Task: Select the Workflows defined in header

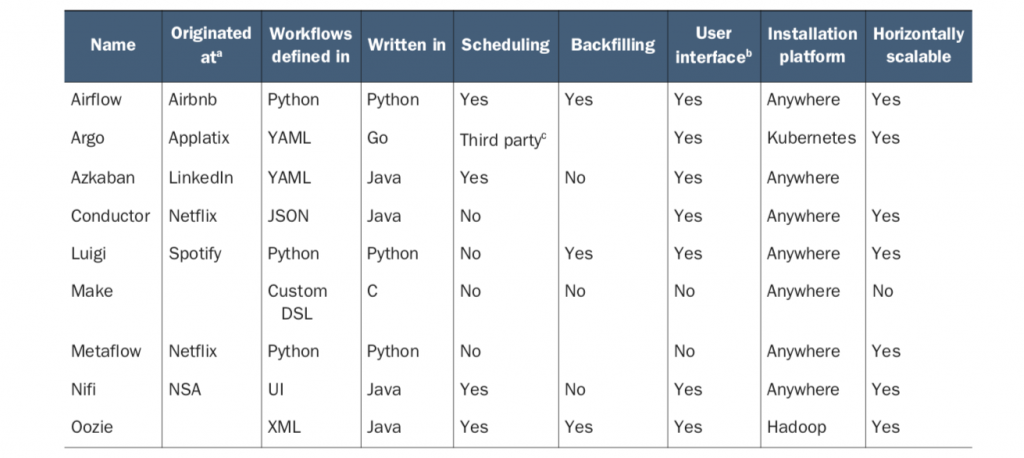Action: pyautogui.click(x=310, y=45)
